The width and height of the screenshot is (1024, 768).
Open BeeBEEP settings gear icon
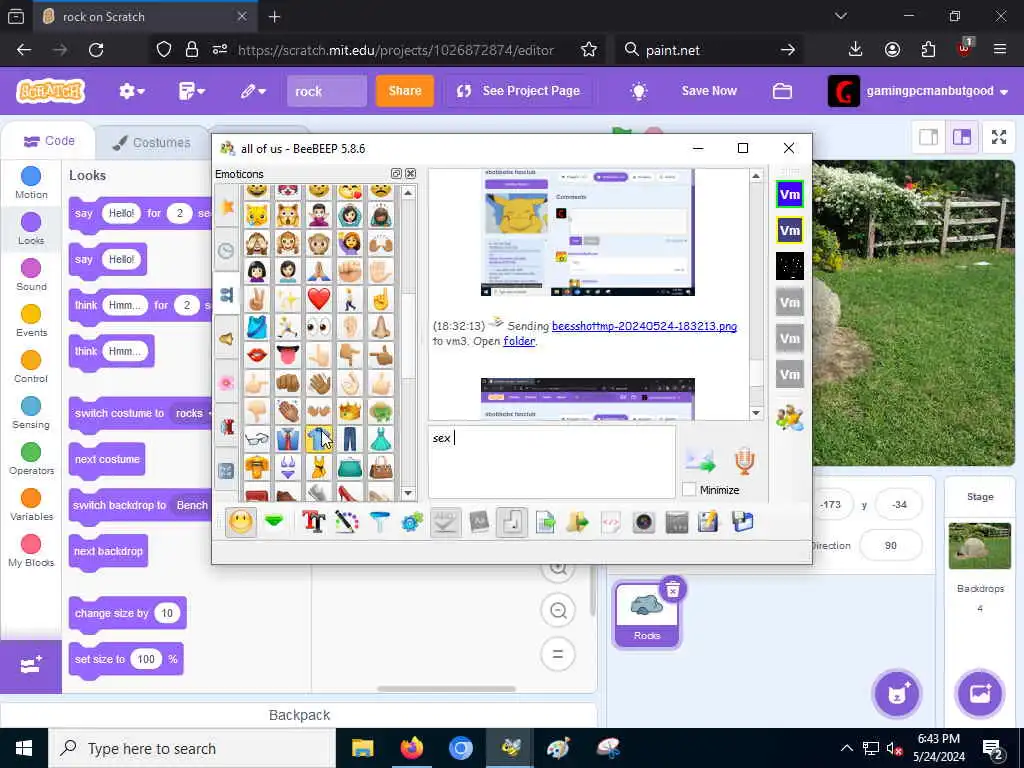[412, 522]
